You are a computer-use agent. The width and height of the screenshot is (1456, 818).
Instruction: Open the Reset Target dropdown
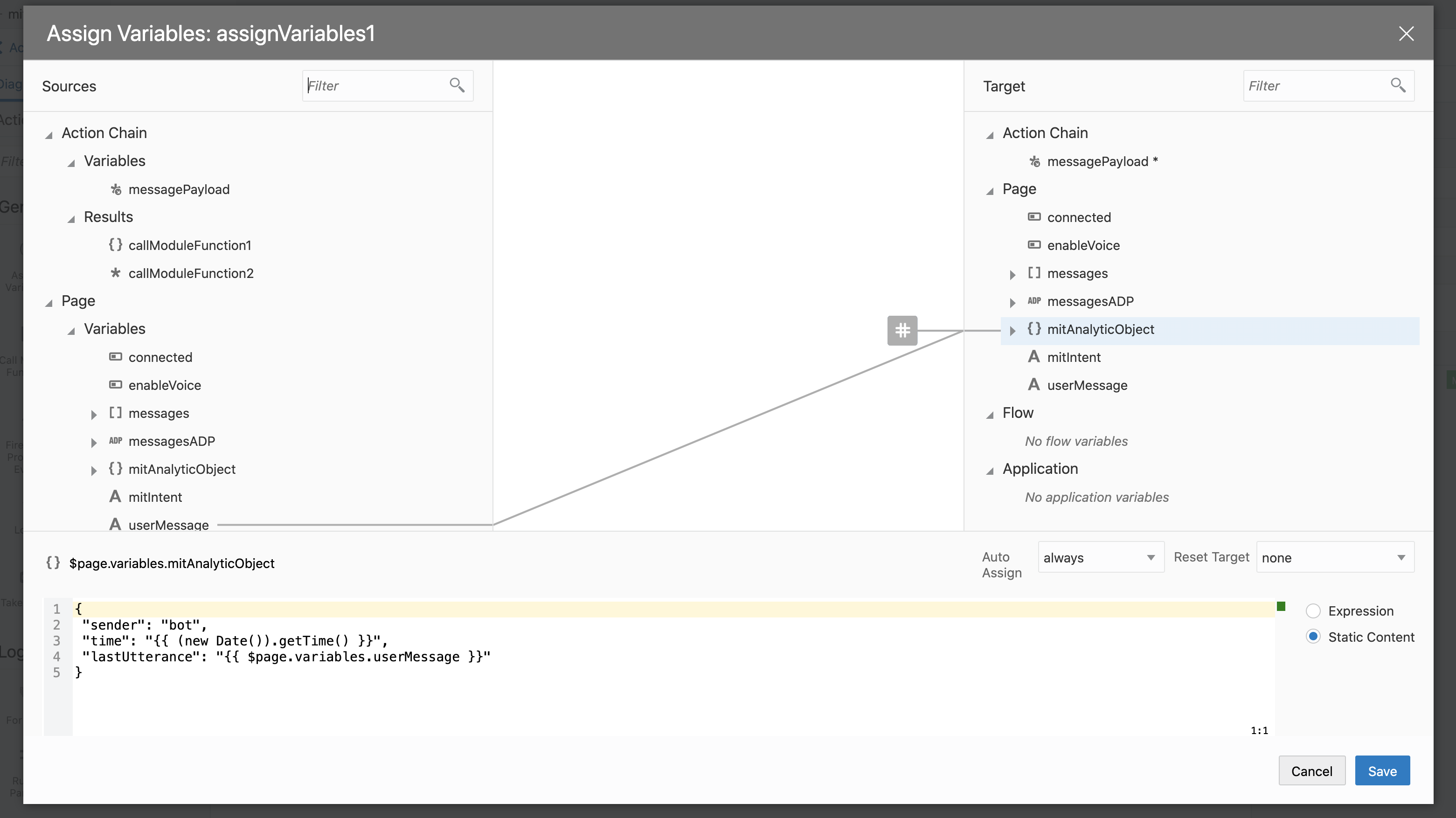click(x=1334, y=557)
